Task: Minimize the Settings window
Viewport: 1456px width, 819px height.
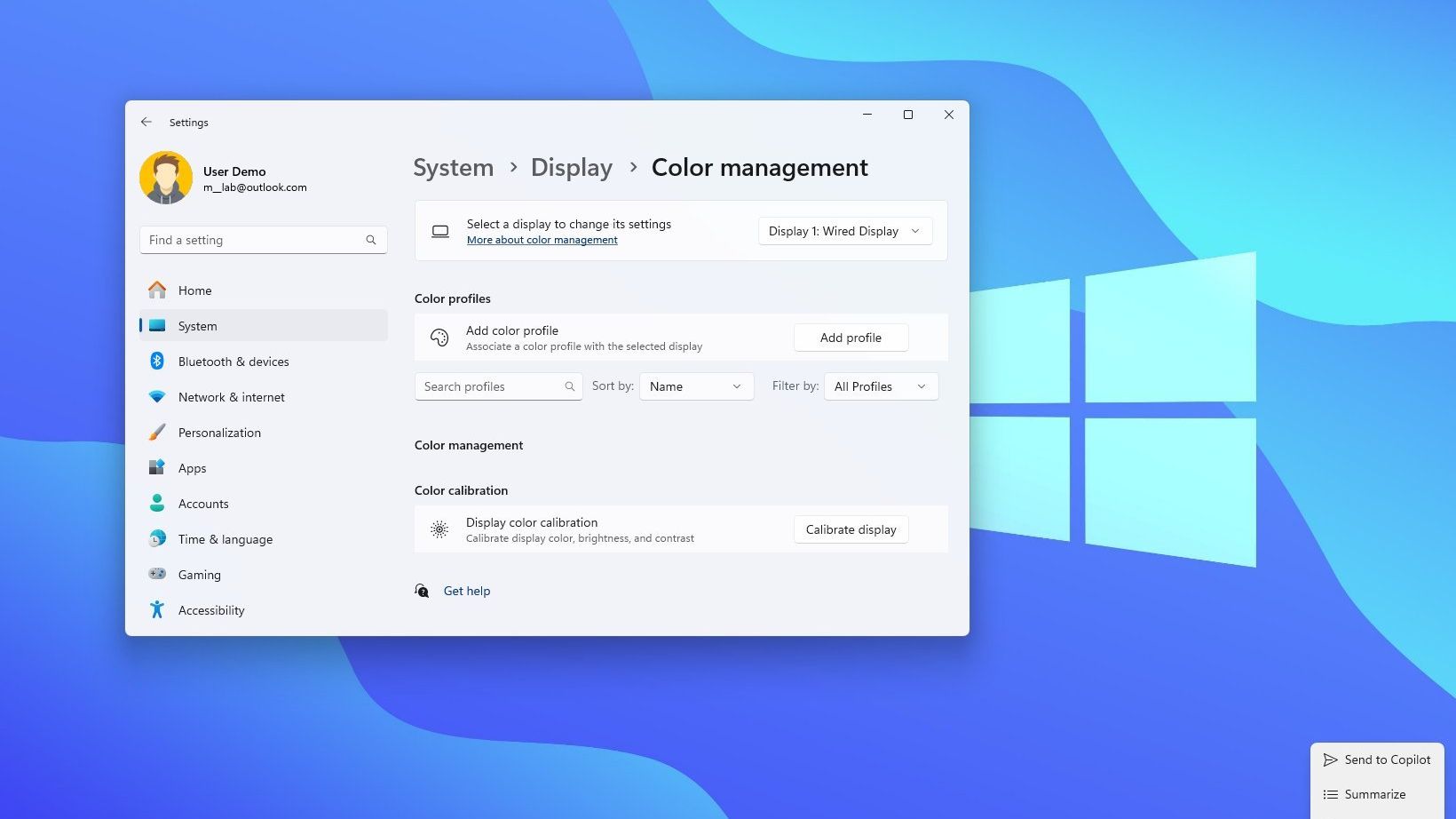Action: coord(867,115)
